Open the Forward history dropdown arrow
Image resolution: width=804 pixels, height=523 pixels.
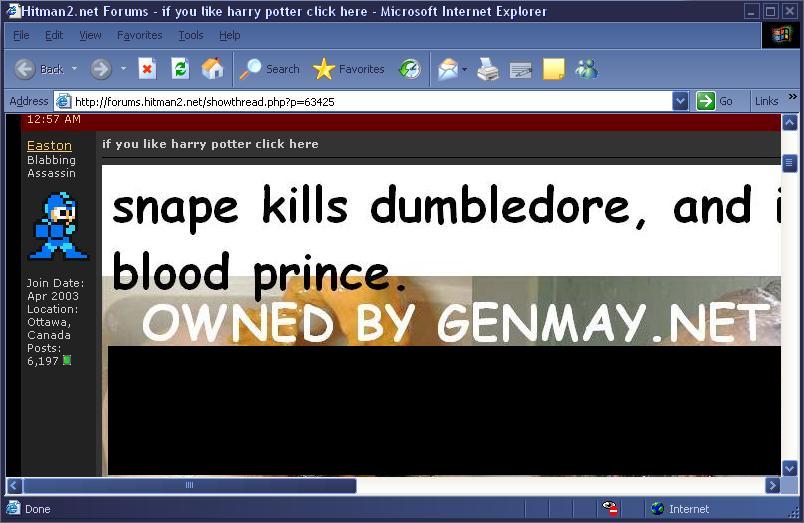tap(123, 69)
